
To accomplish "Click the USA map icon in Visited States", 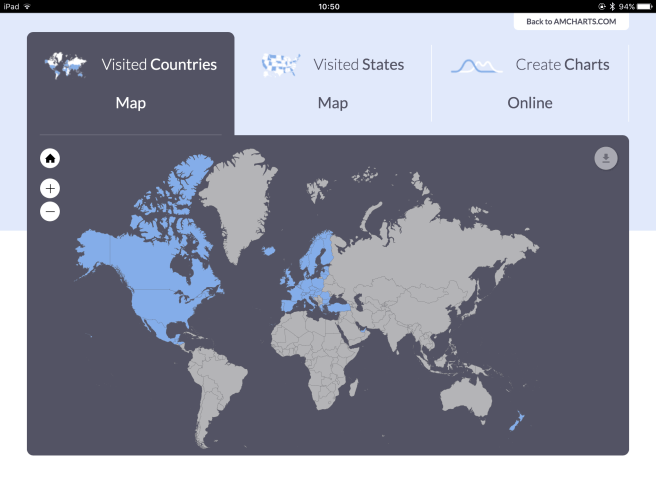I will [280, 65].
